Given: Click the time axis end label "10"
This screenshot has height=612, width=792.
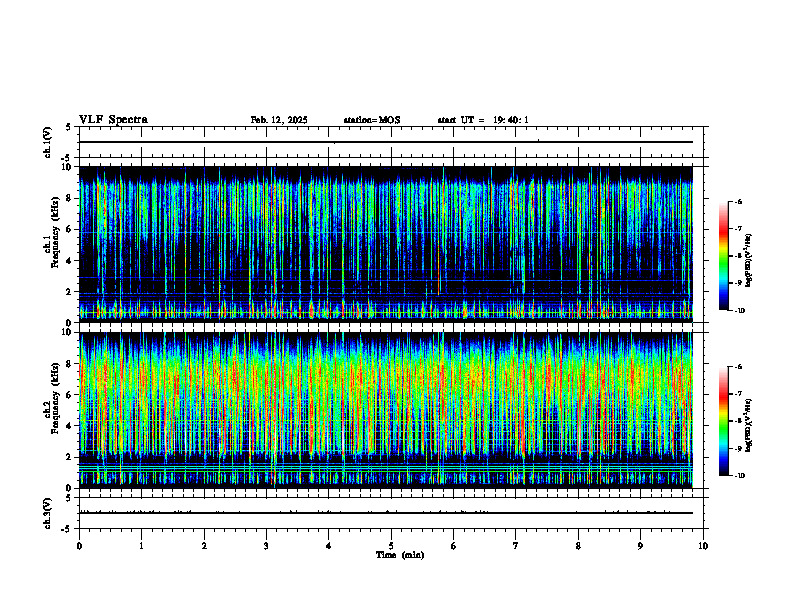Looking at the screenshot, I should 703,546.
